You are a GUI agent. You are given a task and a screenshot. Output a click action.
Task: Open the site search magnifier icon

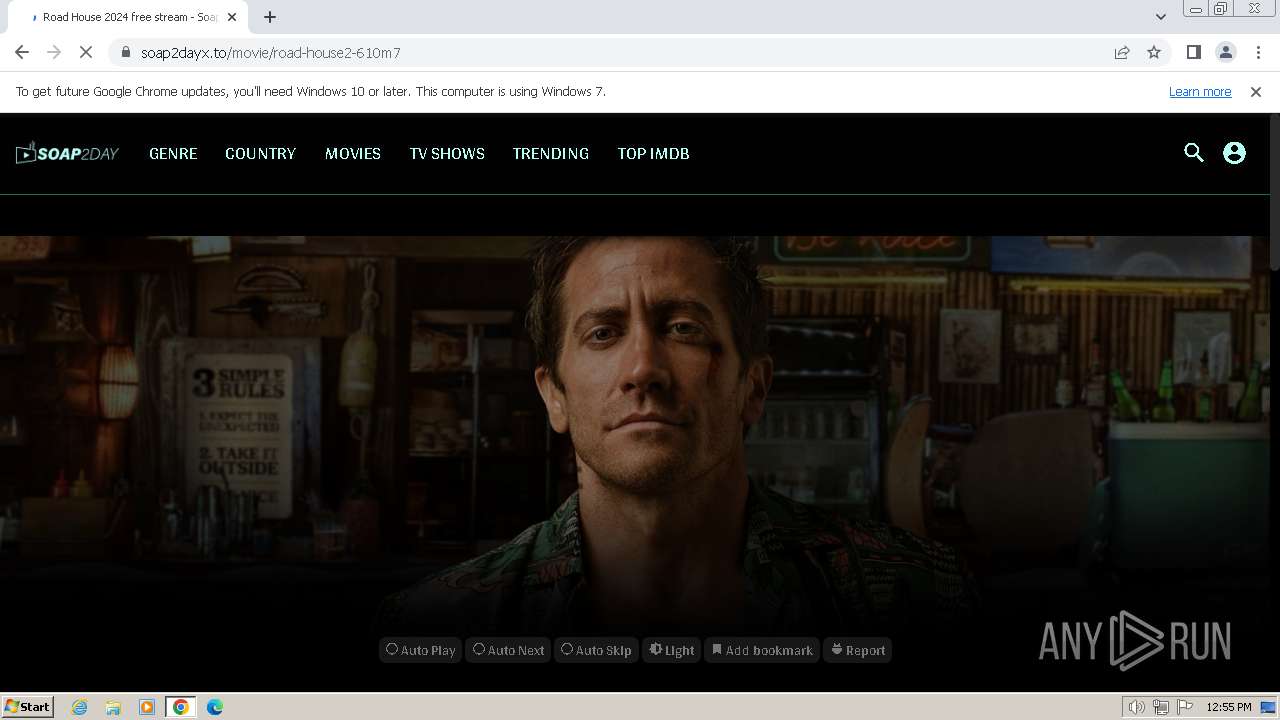[1193, 153]
